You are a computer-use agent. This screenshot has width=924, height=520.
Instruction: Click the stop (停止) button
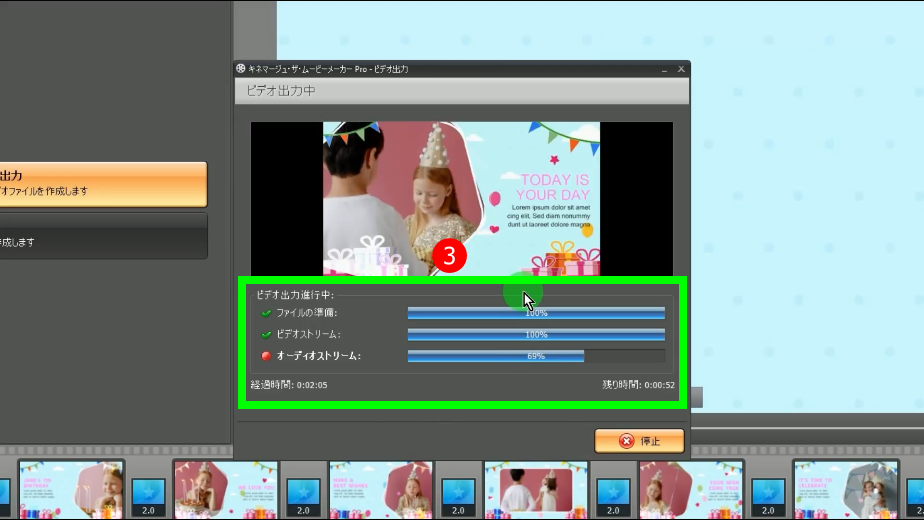tap(639, 441)
